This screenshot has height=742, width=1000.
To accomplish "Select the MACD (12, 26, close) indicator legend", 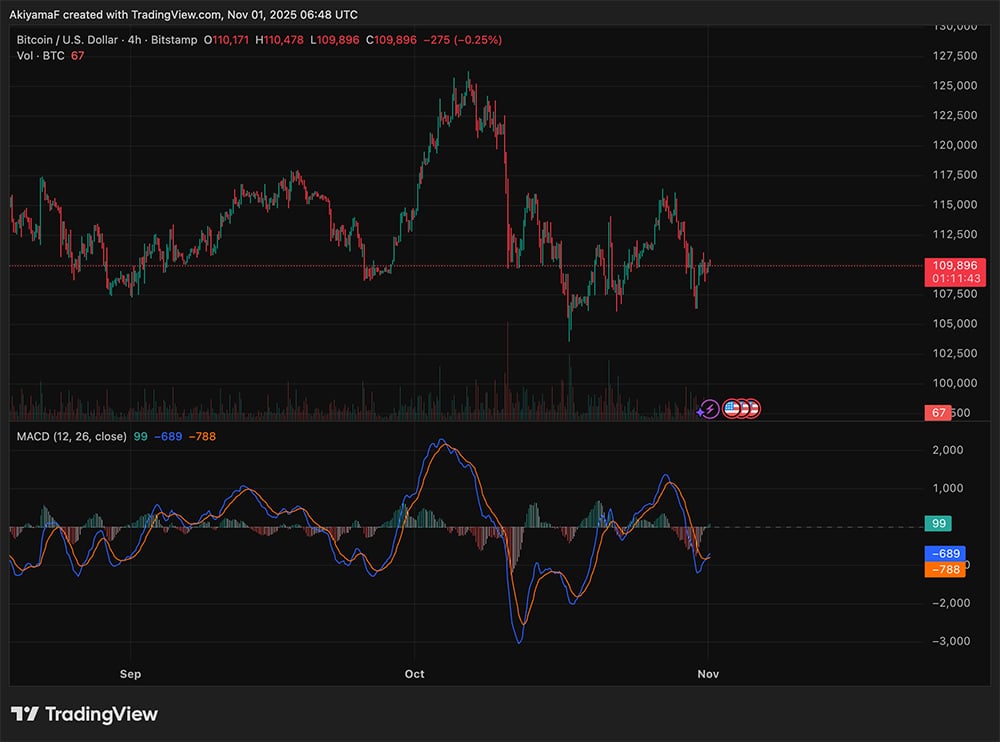I will coord(70,436).
